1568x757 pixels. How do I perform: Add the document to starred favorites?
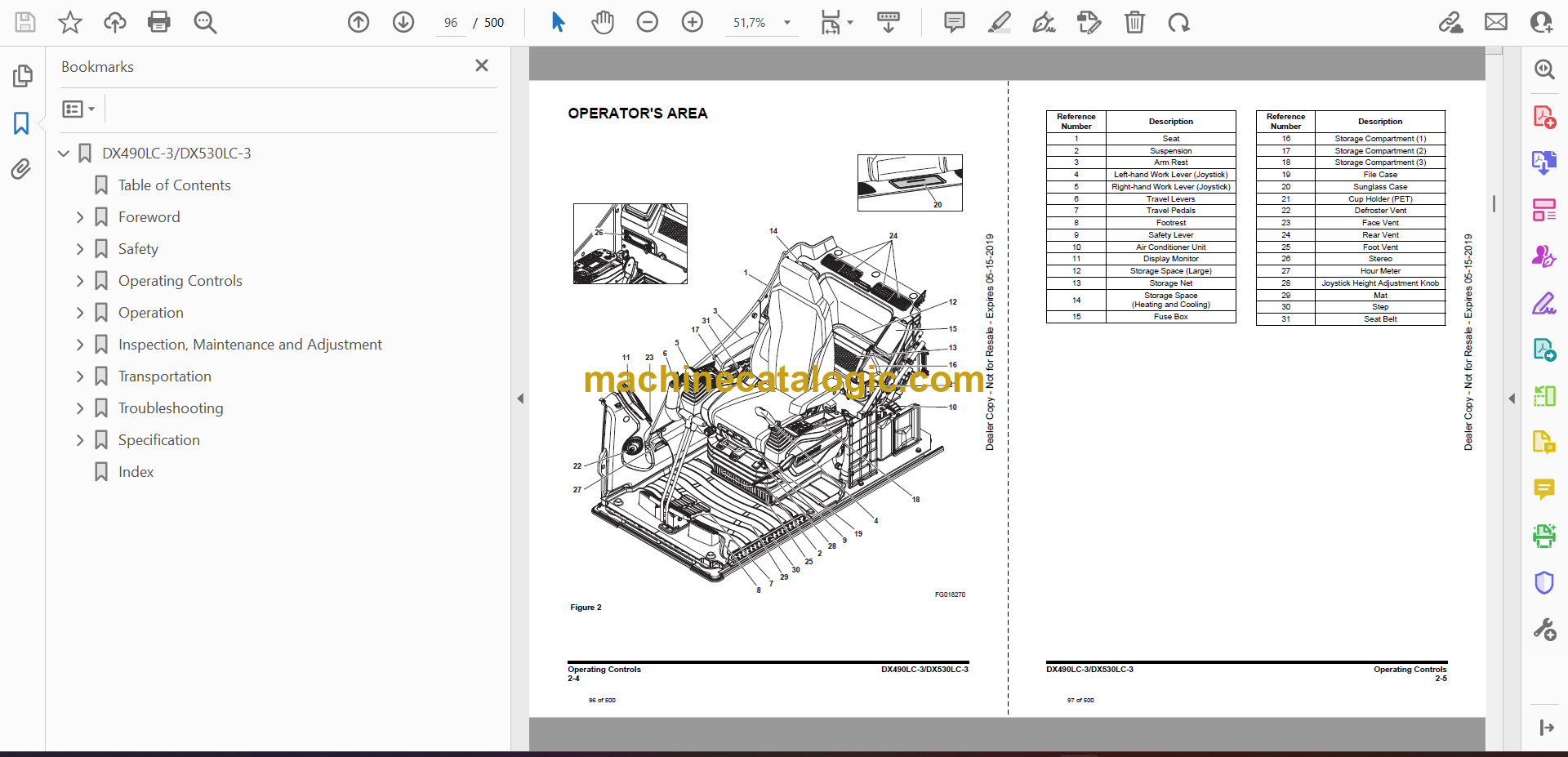click(70, 22)
